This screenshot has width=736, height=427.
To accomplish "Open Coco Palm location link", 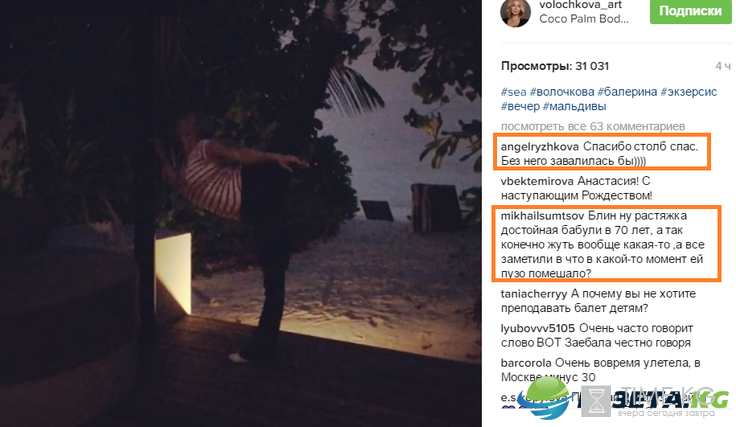I will 583,19.
